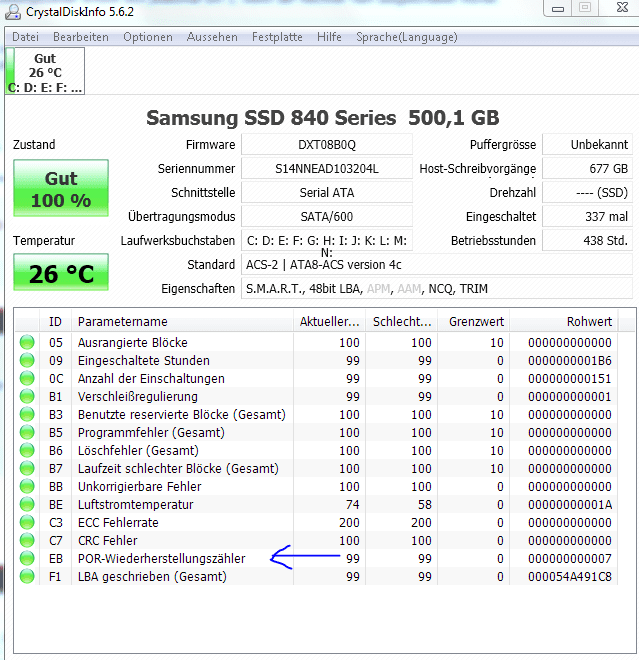
Task: Select the Luftstromtemperatur row text
Action: click(x=136, y=504)
